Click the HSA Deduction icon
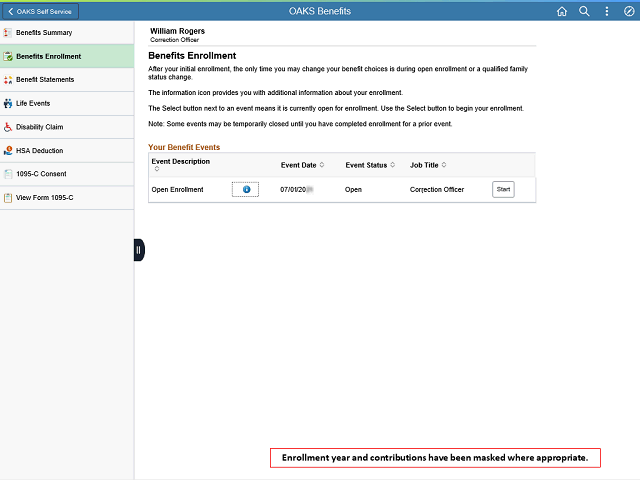 click(8, 151)
